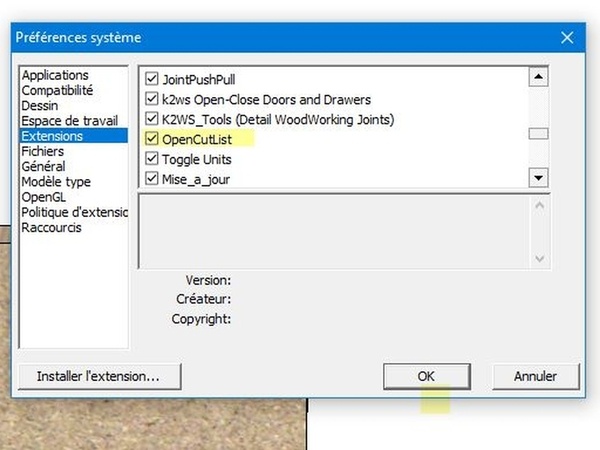Disable the OpenCutList extension checkbox
The image size is (600, 450).
(x=152, y=140)
